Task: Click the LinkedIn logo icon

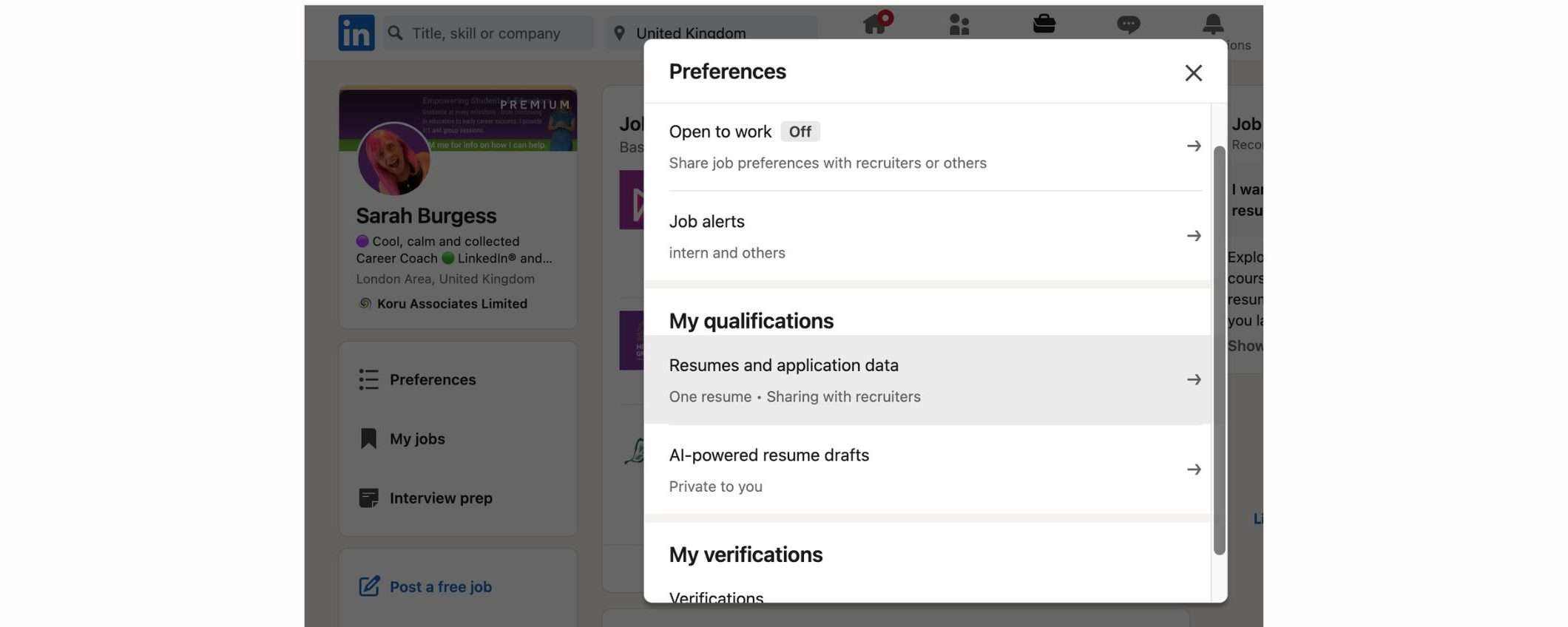Action: point(356,33)
